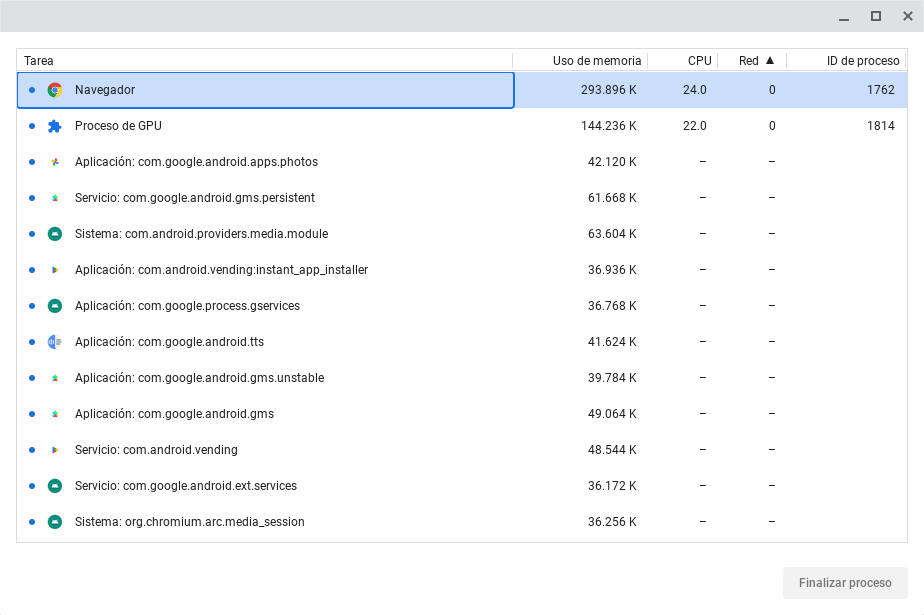Click the Play Store icon beside instant_app_installer
This screenshot has width=924, height=615.
pyautogui.click(x=55, y=269)
